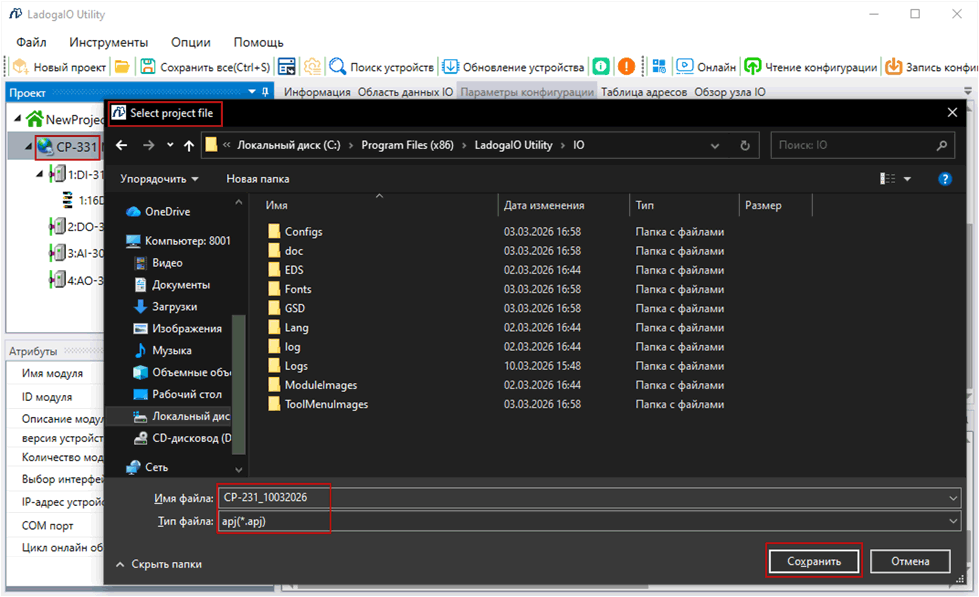The width and height of the screenshot is (979, 597).
Task: Collapse the 1:DI module tree node
Action: pyautogui.click(x=40, y=174)
